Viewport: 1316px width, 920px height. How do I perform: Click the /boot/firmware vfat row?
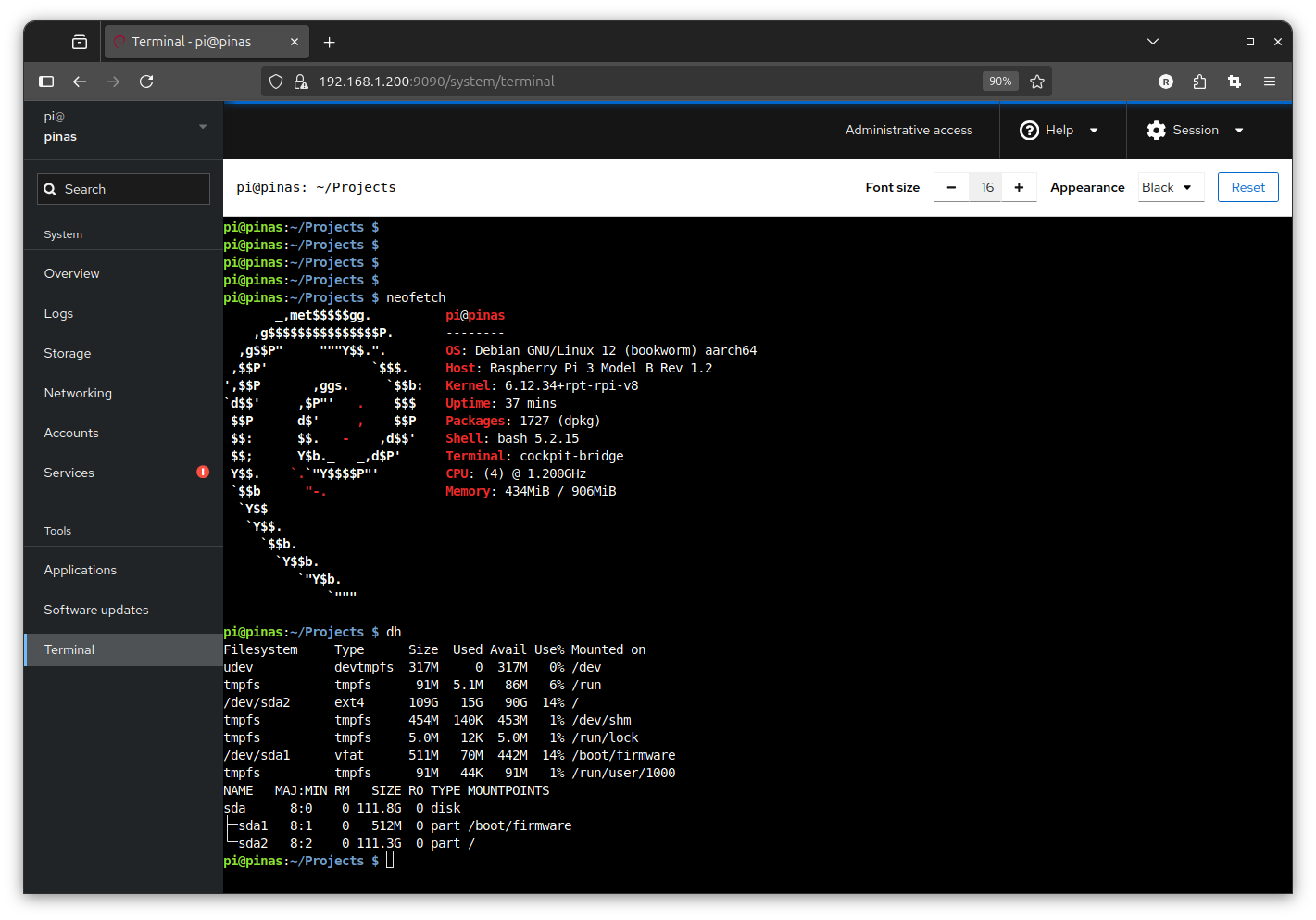(449, 755)
